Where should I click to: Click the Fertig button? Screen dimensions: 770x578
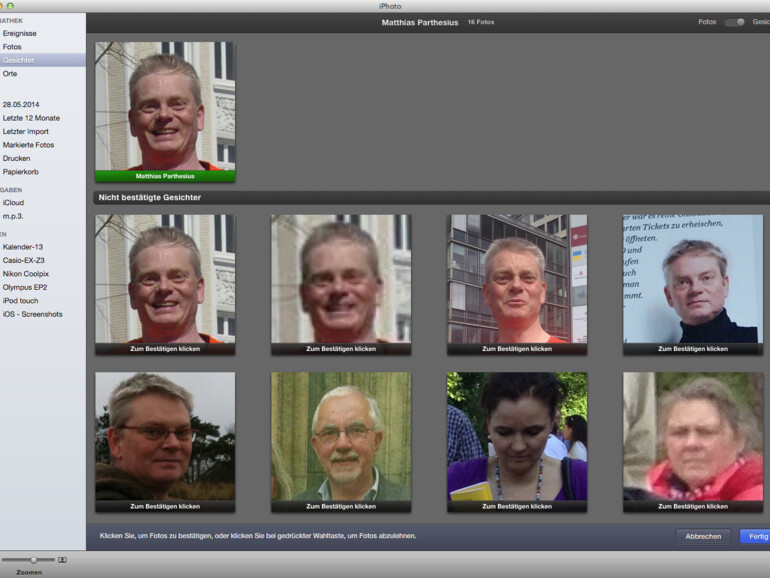pyautogui.click(x=756, y=536)
